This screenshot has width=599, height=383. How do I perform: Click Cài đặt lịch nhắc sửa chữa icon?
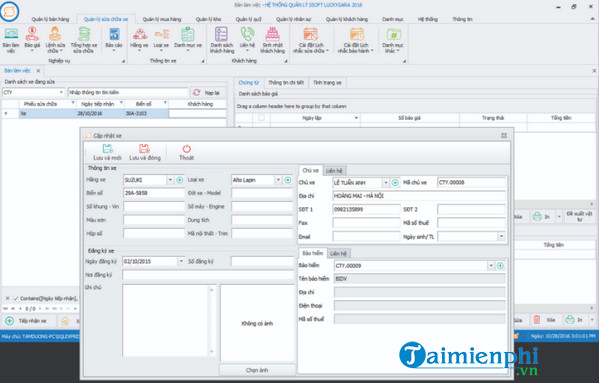tap(311, 40)
